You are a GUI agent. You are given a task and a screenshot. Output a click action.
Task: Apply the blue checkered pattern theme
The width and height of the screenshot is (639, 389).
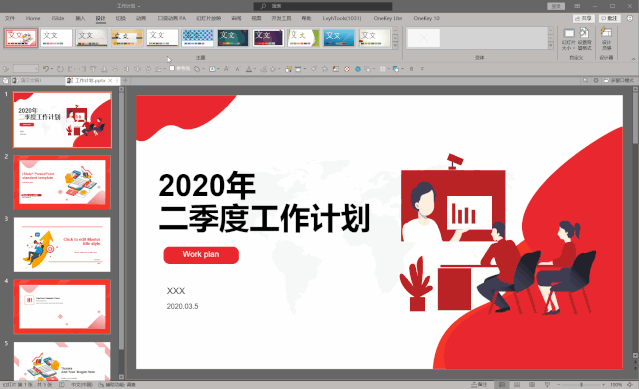[198, 37]
